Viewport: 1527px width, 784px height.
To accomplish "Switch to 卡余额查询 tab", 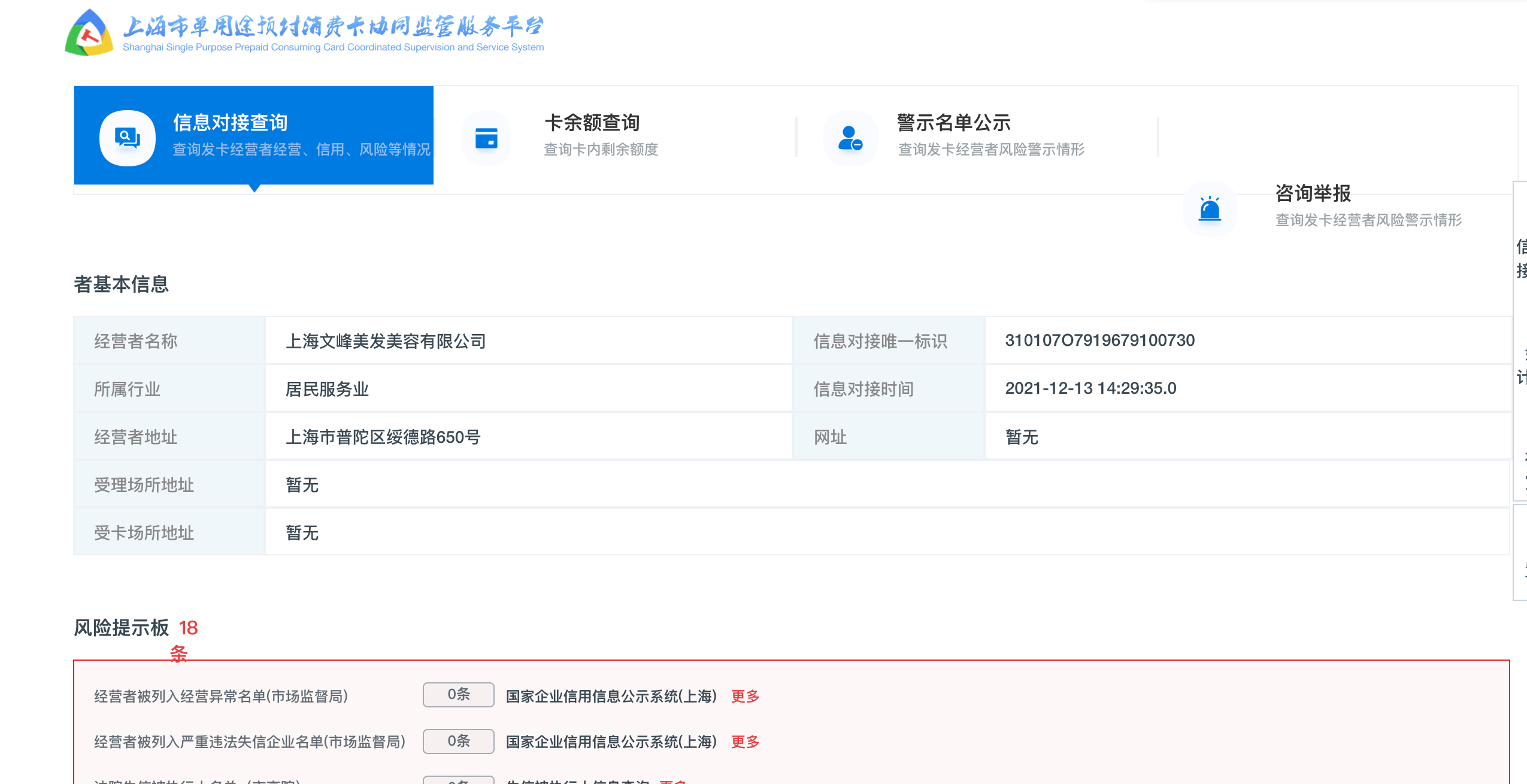I will point(592,123).
